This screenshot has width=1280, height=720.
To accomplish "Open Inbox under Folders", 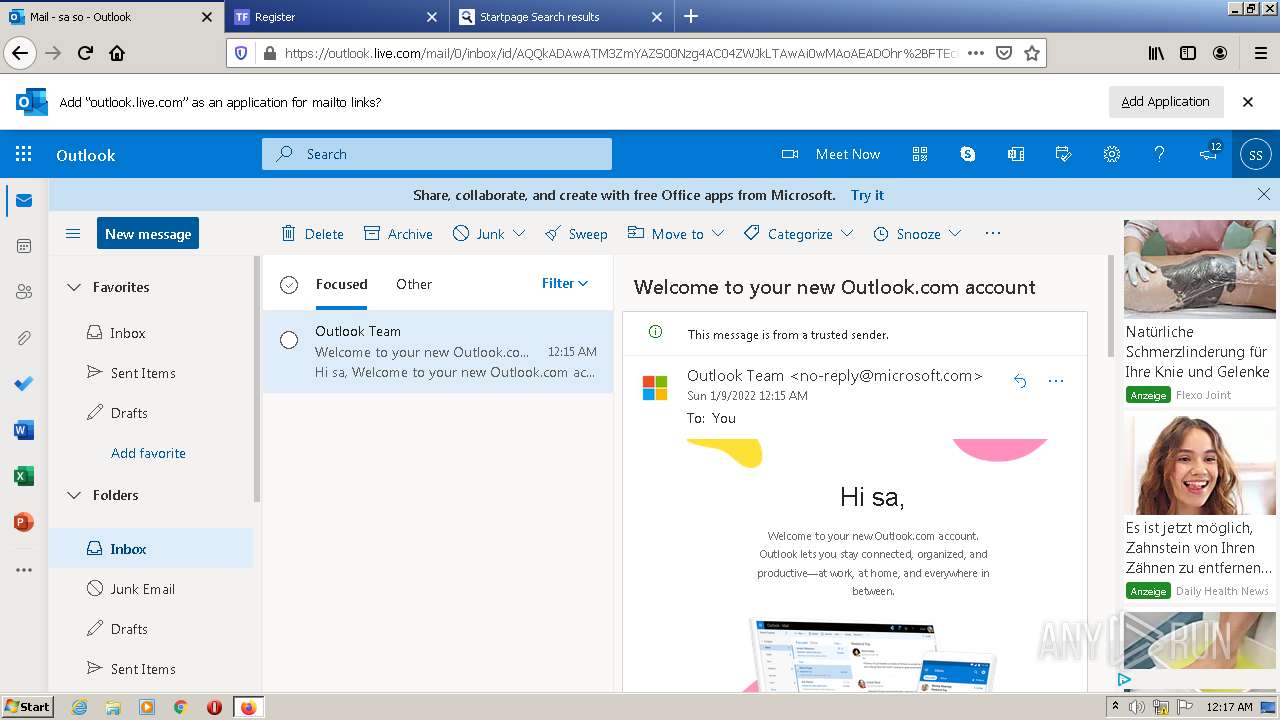I will pos(152,549).
